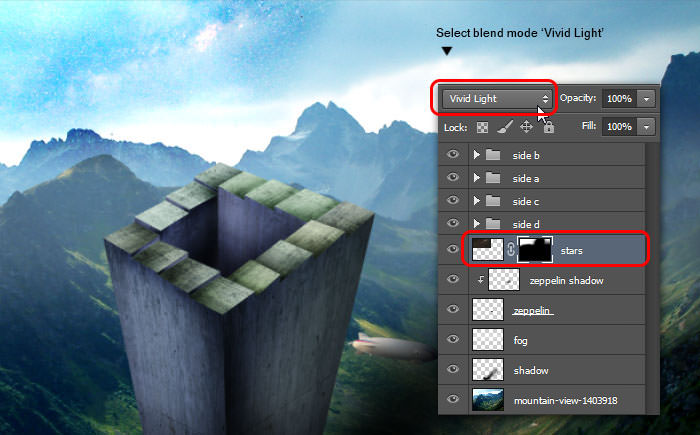
Task: Select the 'side a' group name
Action: 526,179
